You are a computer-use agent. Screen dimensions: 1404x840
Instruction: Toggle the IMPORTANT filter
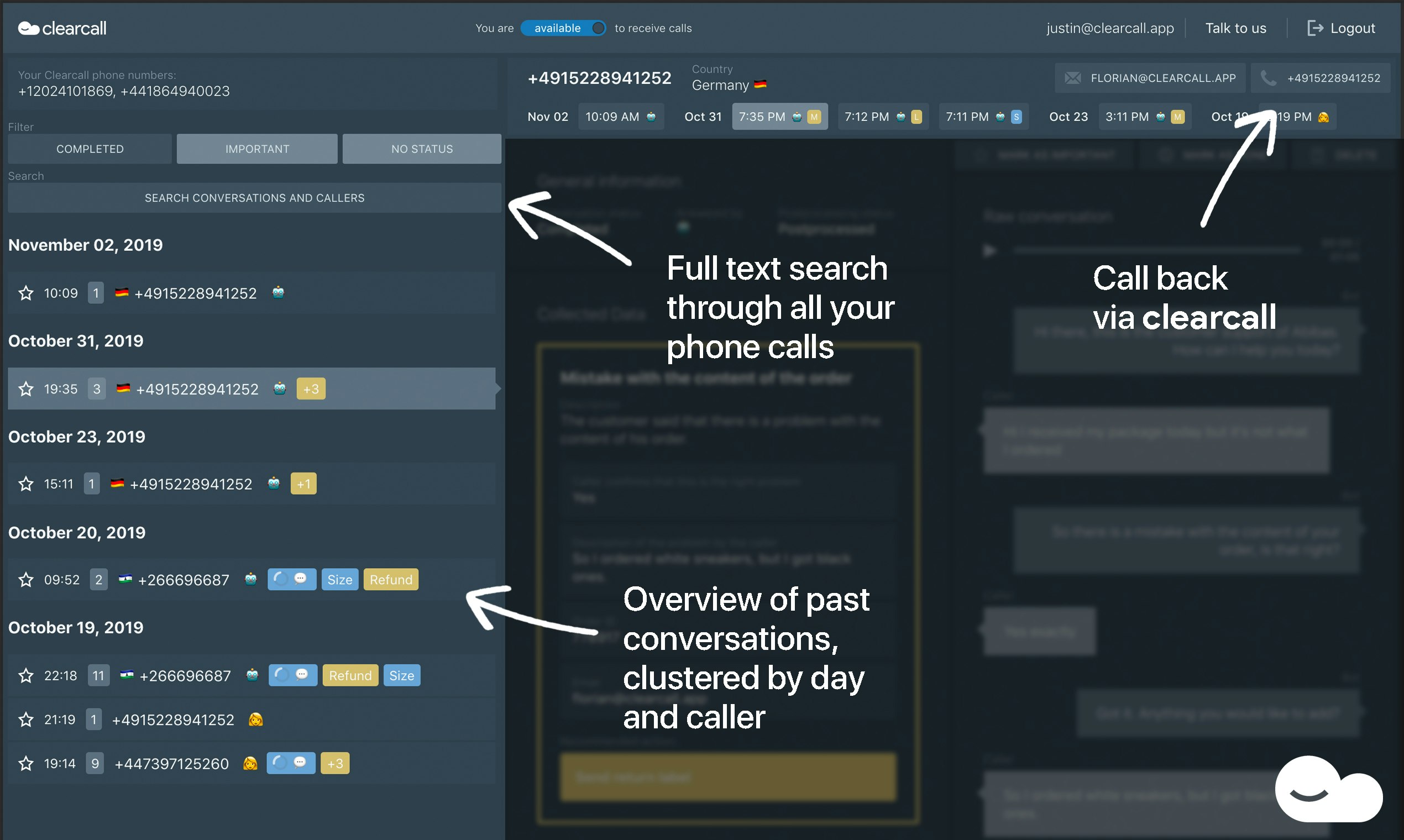pyautogui.click(x=257, y=149)
